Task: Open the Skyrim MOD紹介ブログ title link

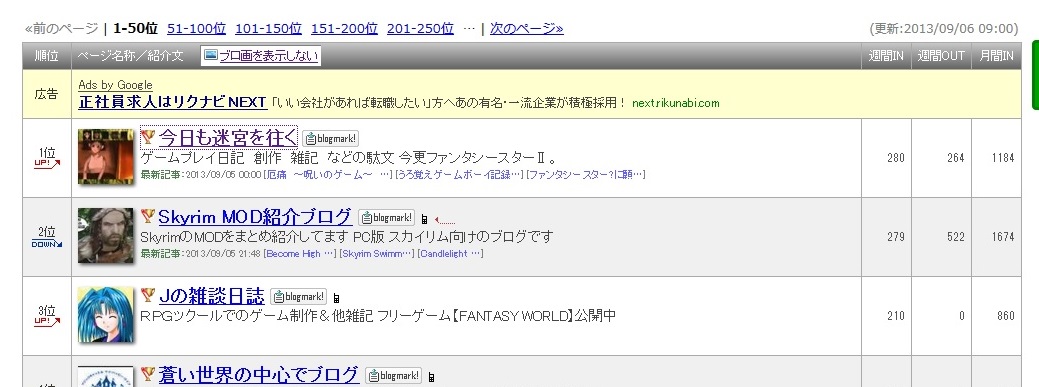Action: click(x=255, y=217)
